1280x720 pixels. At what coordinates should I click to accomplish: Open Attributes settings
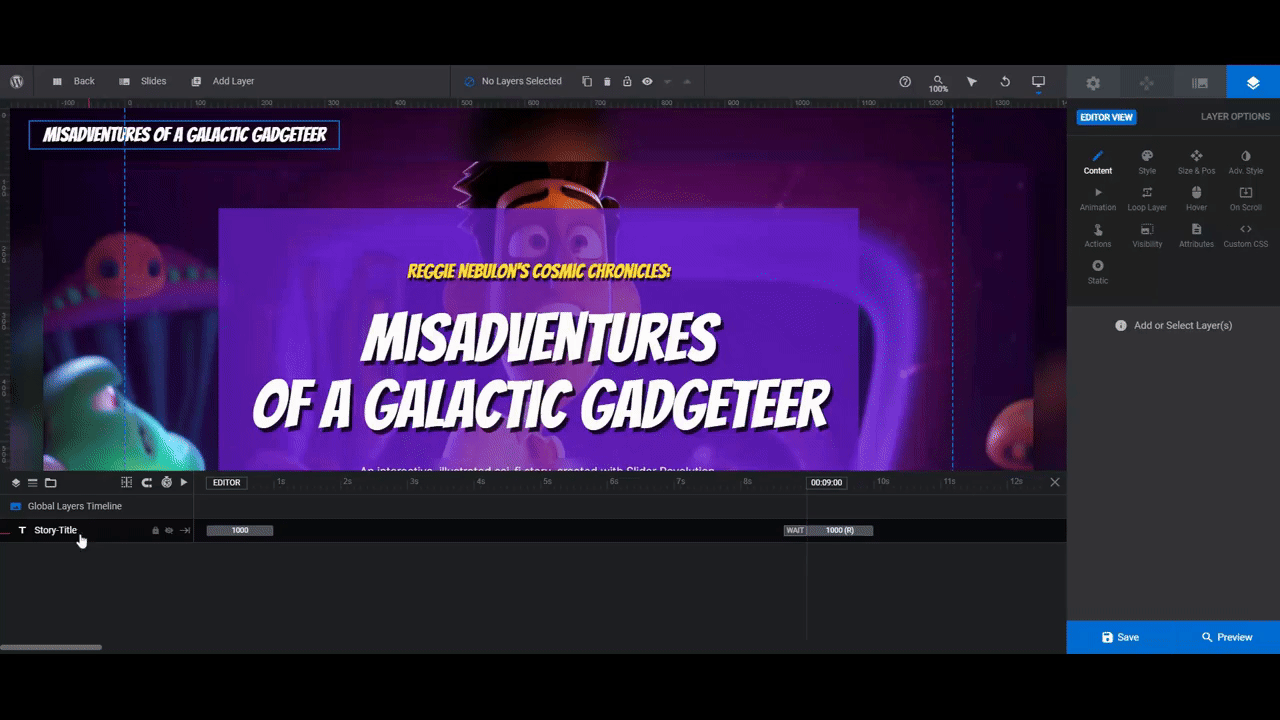1196,236
